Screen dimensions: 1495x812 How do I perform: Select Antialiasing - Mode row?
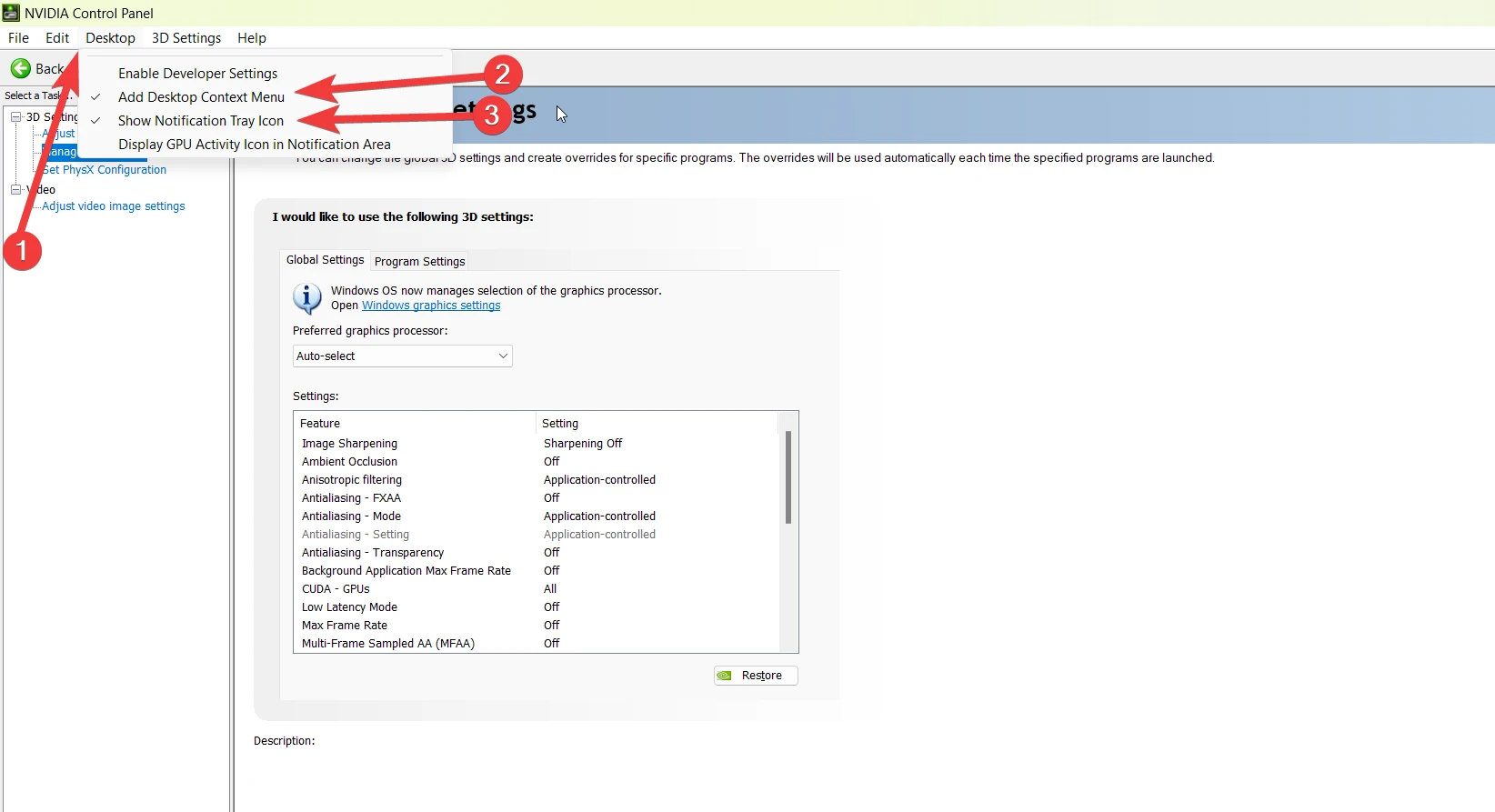pos(537,516)
